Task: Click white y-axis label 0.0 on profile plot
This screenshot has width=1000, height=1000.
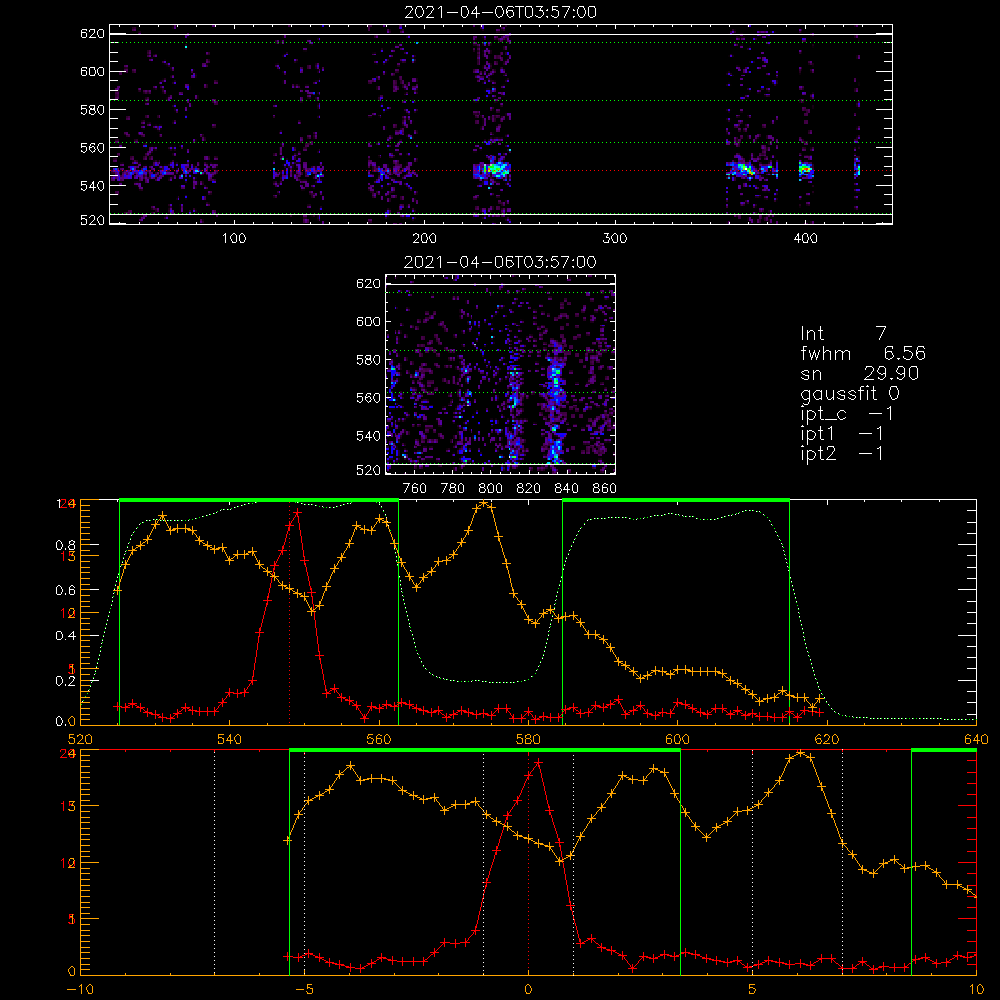Action: pos(66,722)
